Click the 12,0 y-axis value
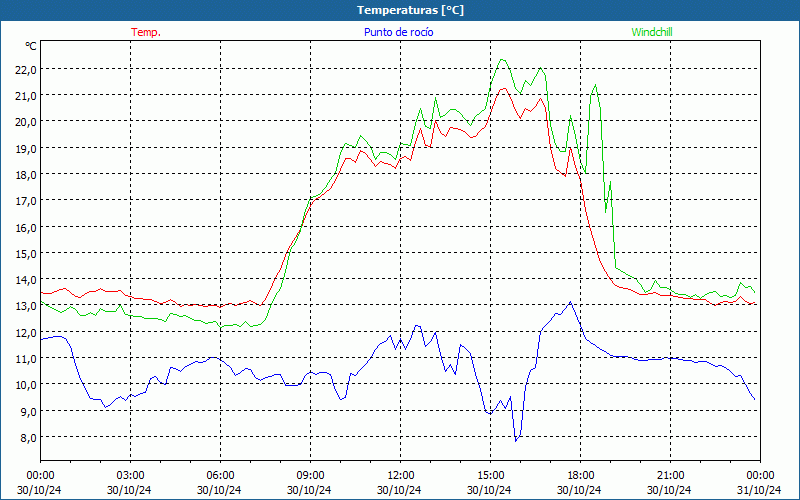 pos(26,332)
